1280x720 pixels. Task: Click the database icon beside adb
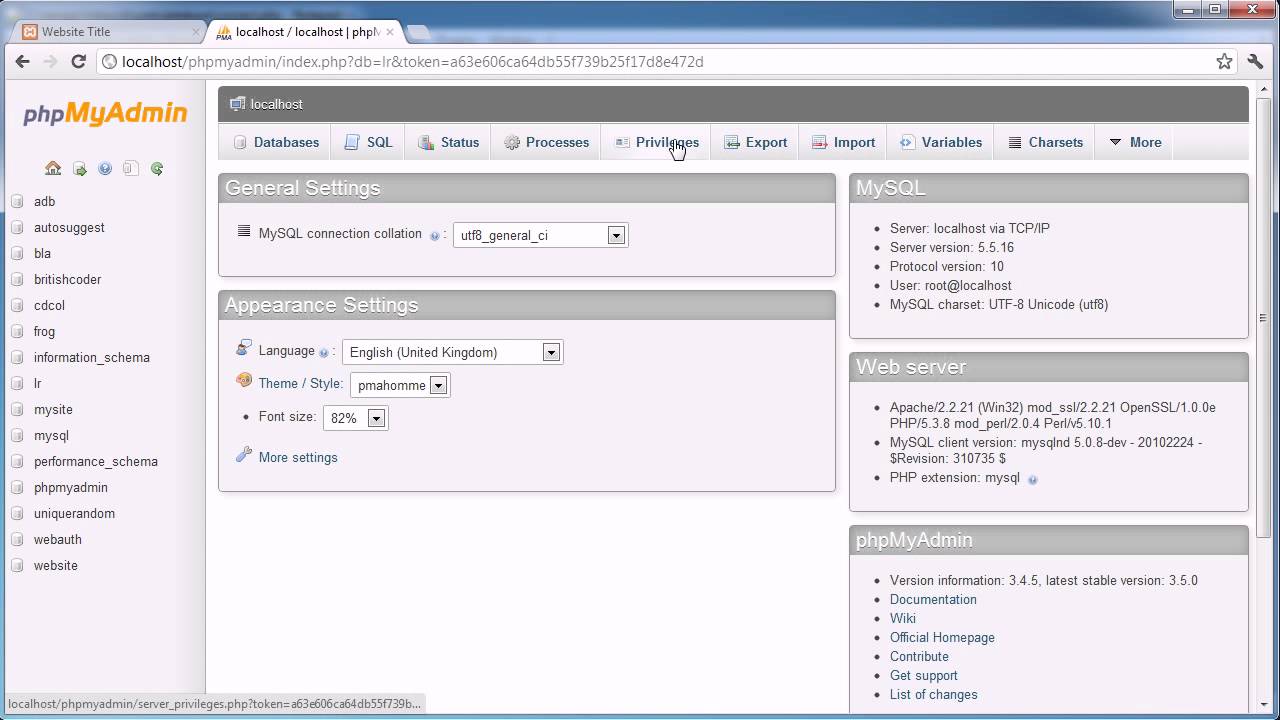point(17,202)
